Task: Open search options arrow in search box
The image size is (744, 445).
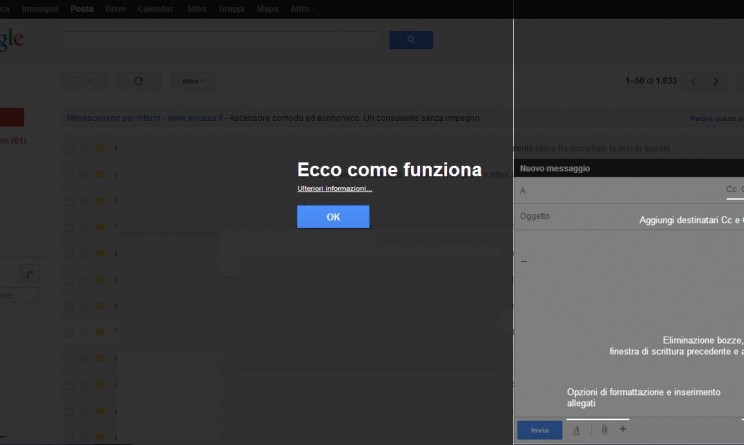Action: point(373,40)
